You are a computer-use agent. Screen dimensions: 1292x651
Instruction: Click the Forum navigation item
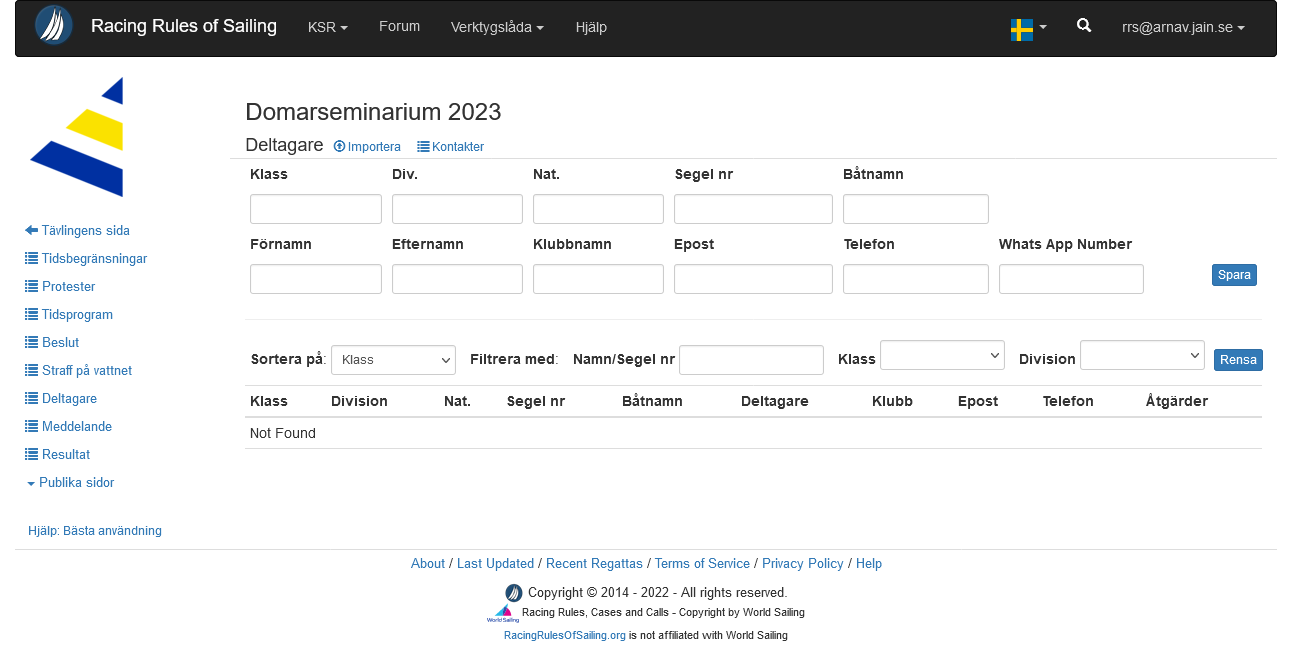(x=399, y=27)
